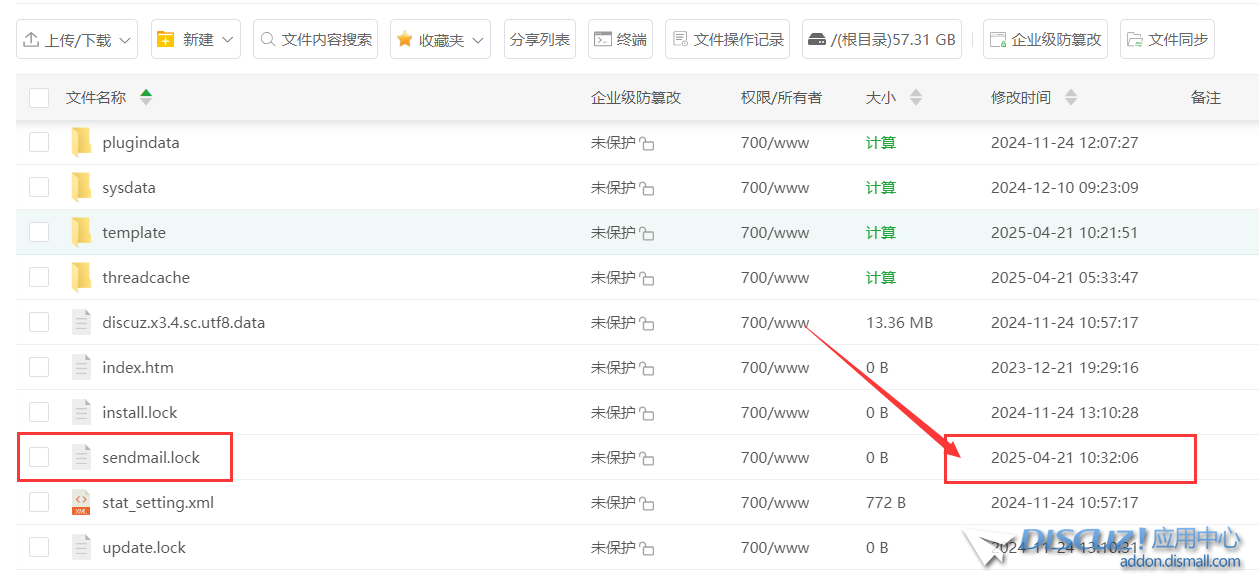1259x587 pixels.
Task: Click the sendmail.lock file icon
Action: tap(81, 458)
